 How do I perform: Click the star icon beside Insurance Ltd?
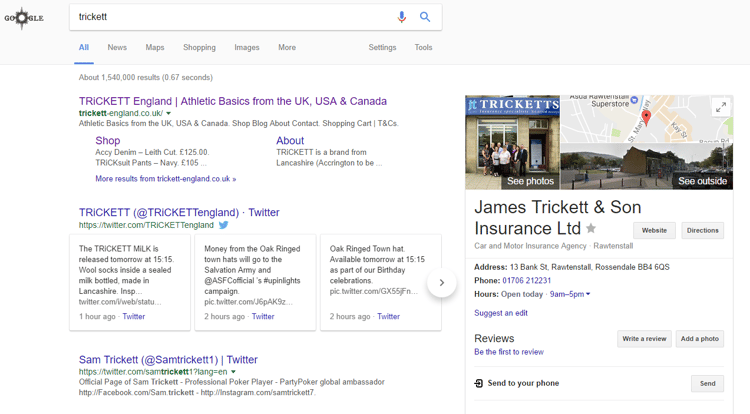[x=591, y=229]
